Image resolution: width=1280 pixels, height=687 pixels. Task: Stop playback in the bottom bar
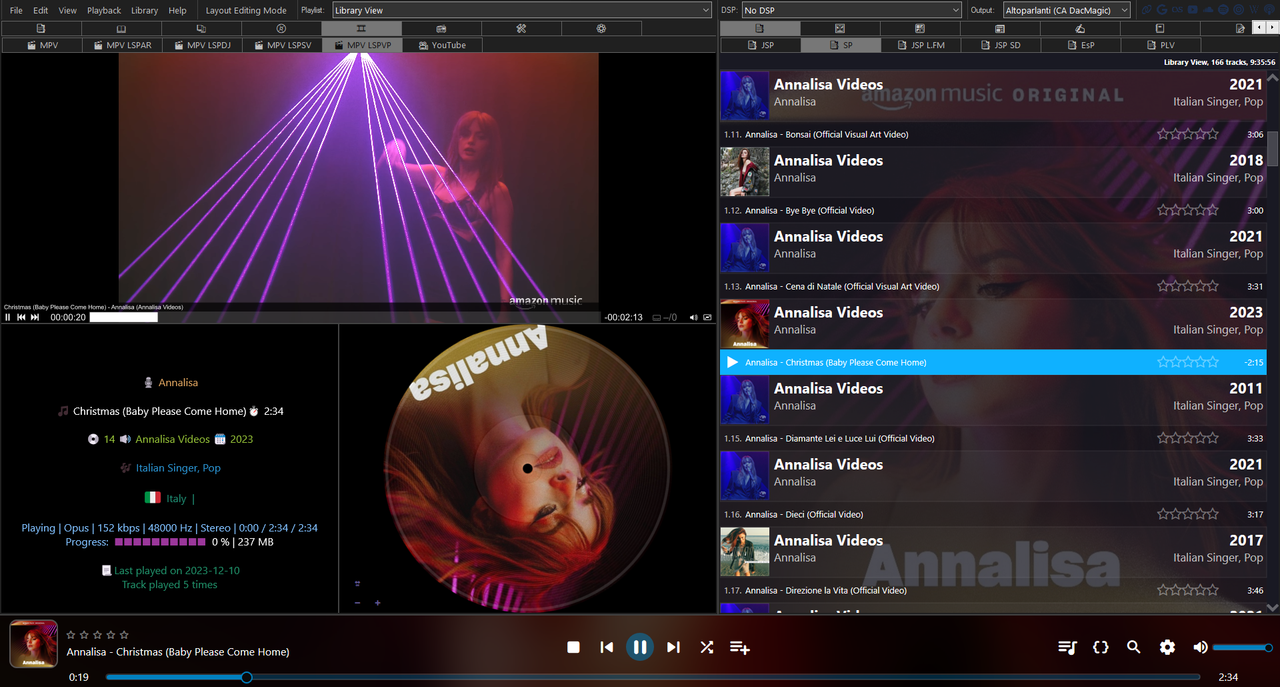tap(573, 647)
